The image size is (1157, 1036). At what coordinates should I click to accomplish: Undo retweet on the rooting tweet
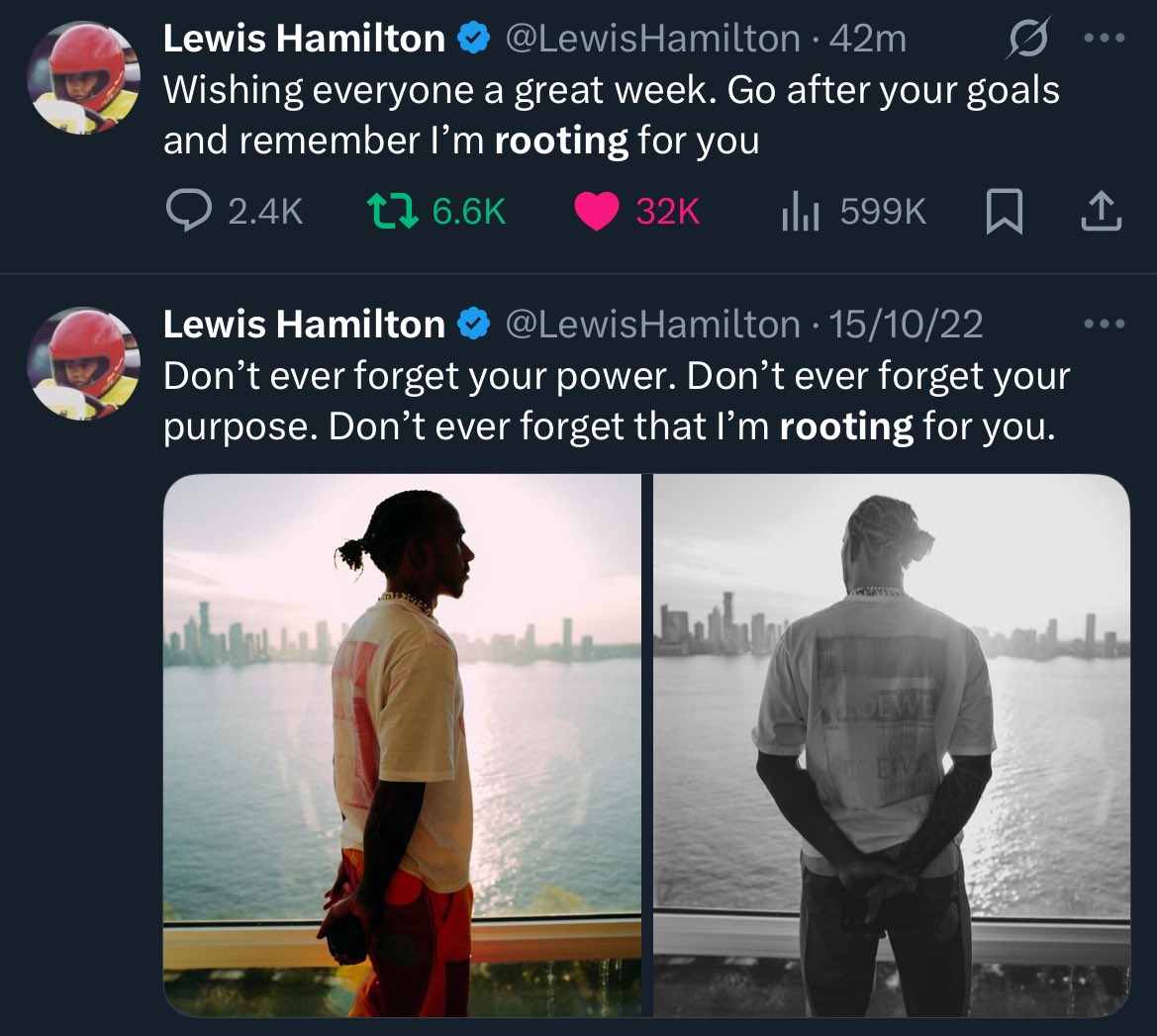click(x=436, y=211)
